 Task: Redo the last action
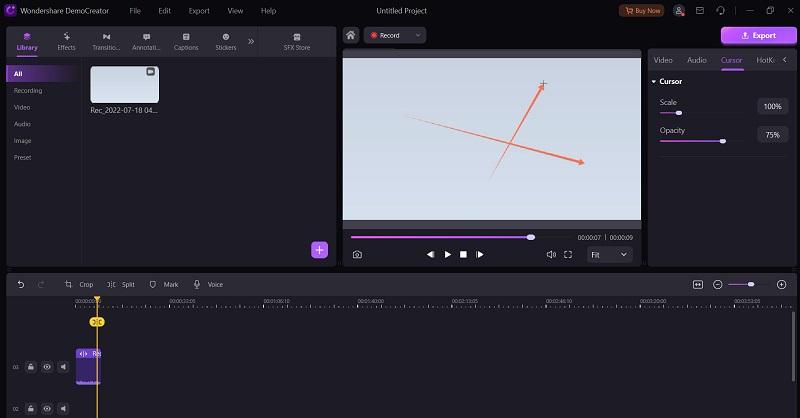tap(41, 284)
